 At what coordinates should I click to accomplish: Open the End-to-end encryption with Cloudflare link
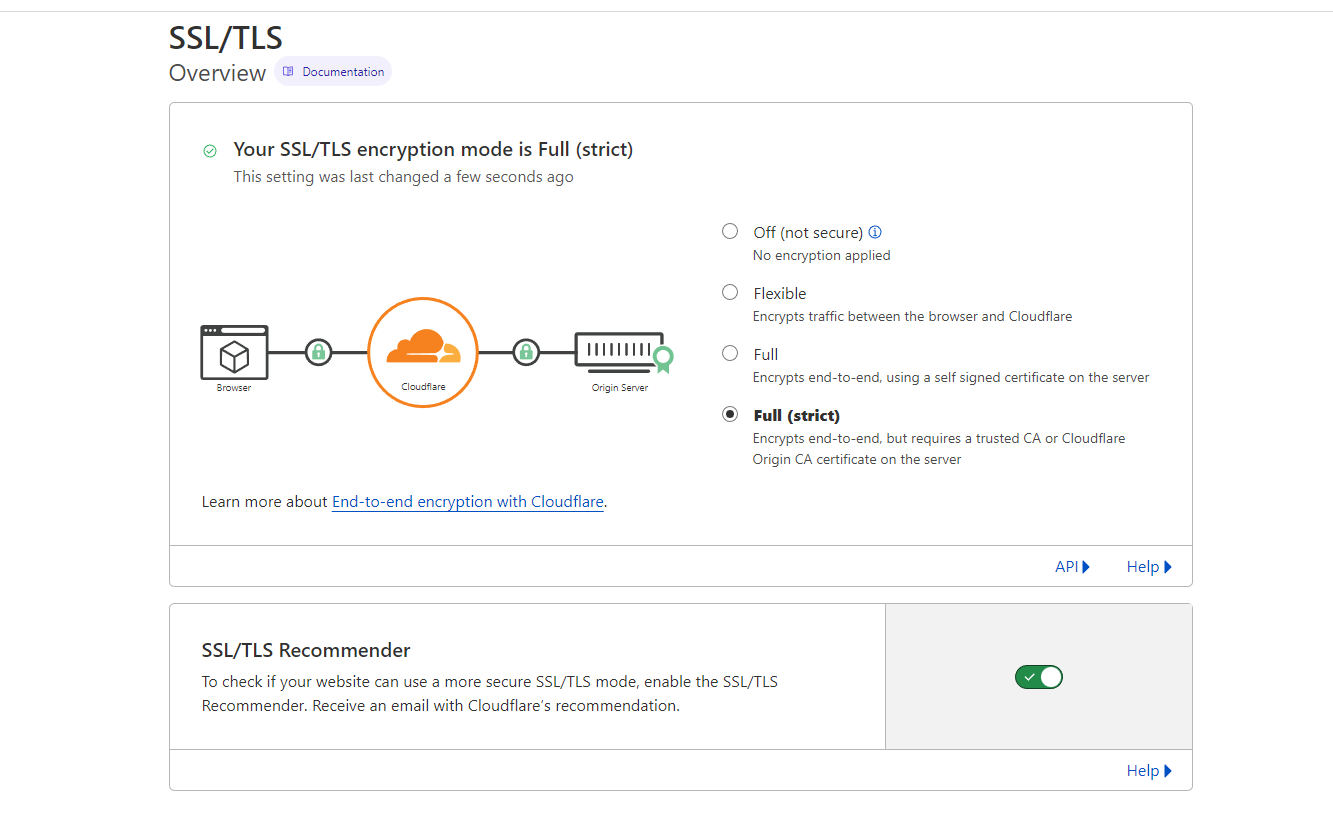click(x=468, y=502)
